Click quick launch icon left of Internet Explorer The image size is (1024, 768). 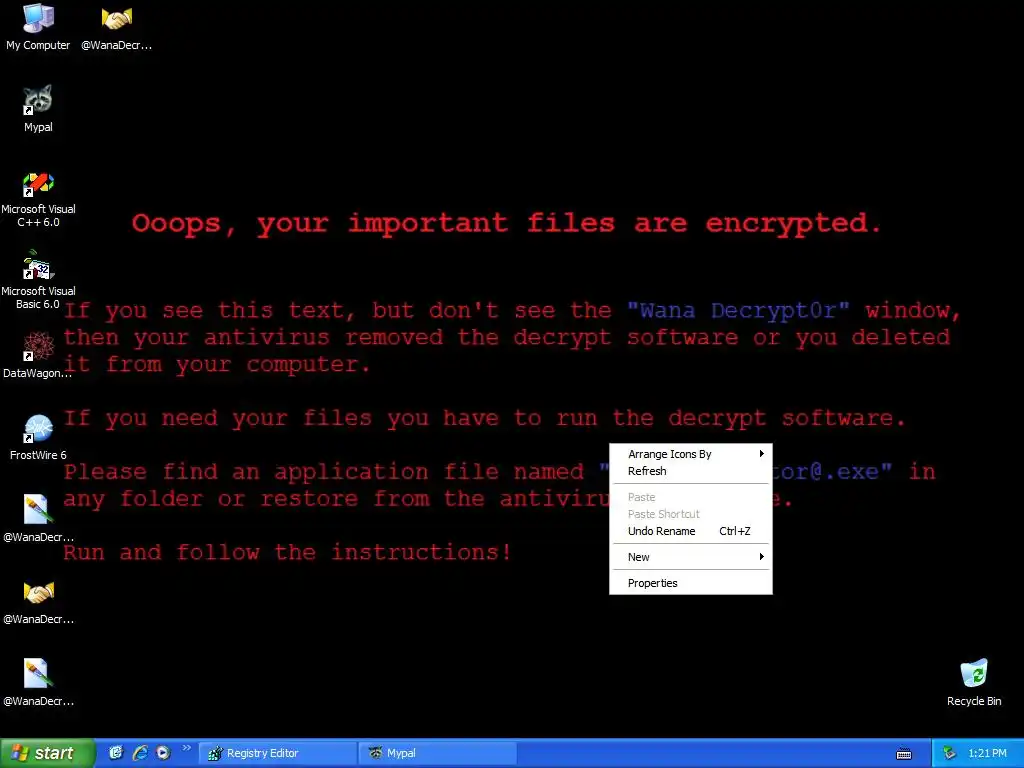[x=116, y=753]
